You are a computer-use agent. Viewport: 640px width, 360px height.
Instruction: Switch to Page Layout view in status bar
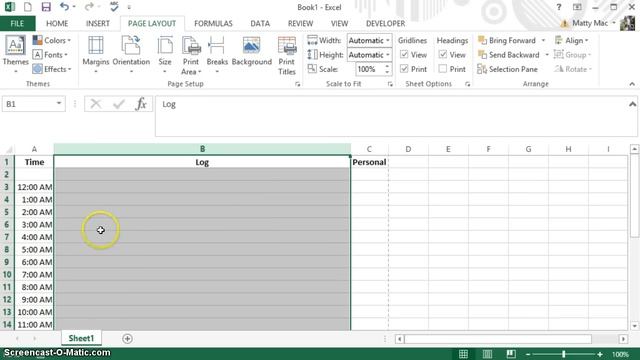click(x=487, y=354)
